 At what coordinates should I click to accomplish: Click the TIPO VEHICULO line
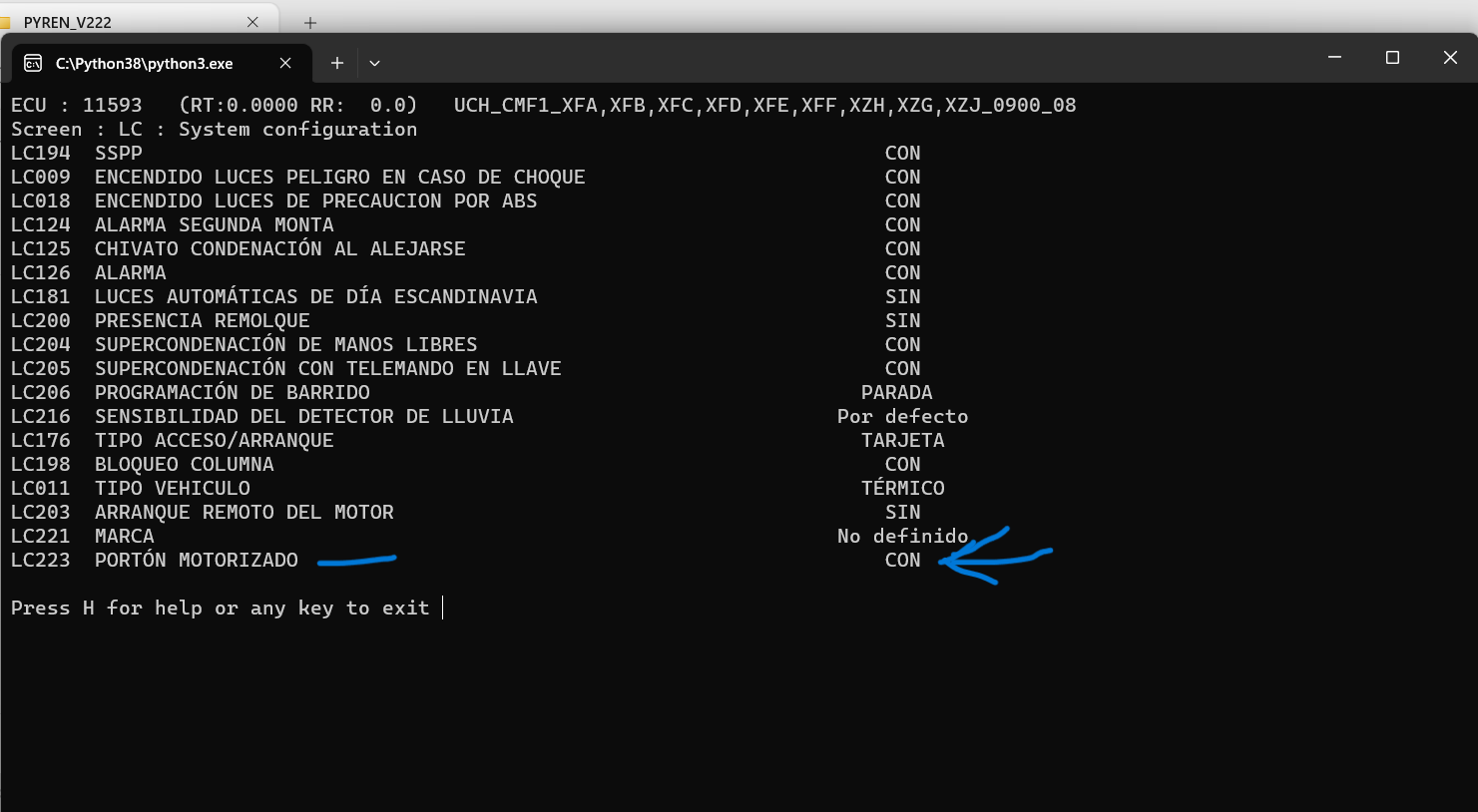tap(173, 488)
